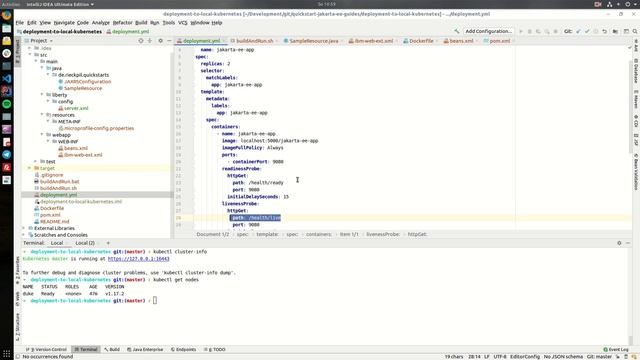Switch to the pom.xml editor tab
The image size is (640, 360).
tap(499, 41)
